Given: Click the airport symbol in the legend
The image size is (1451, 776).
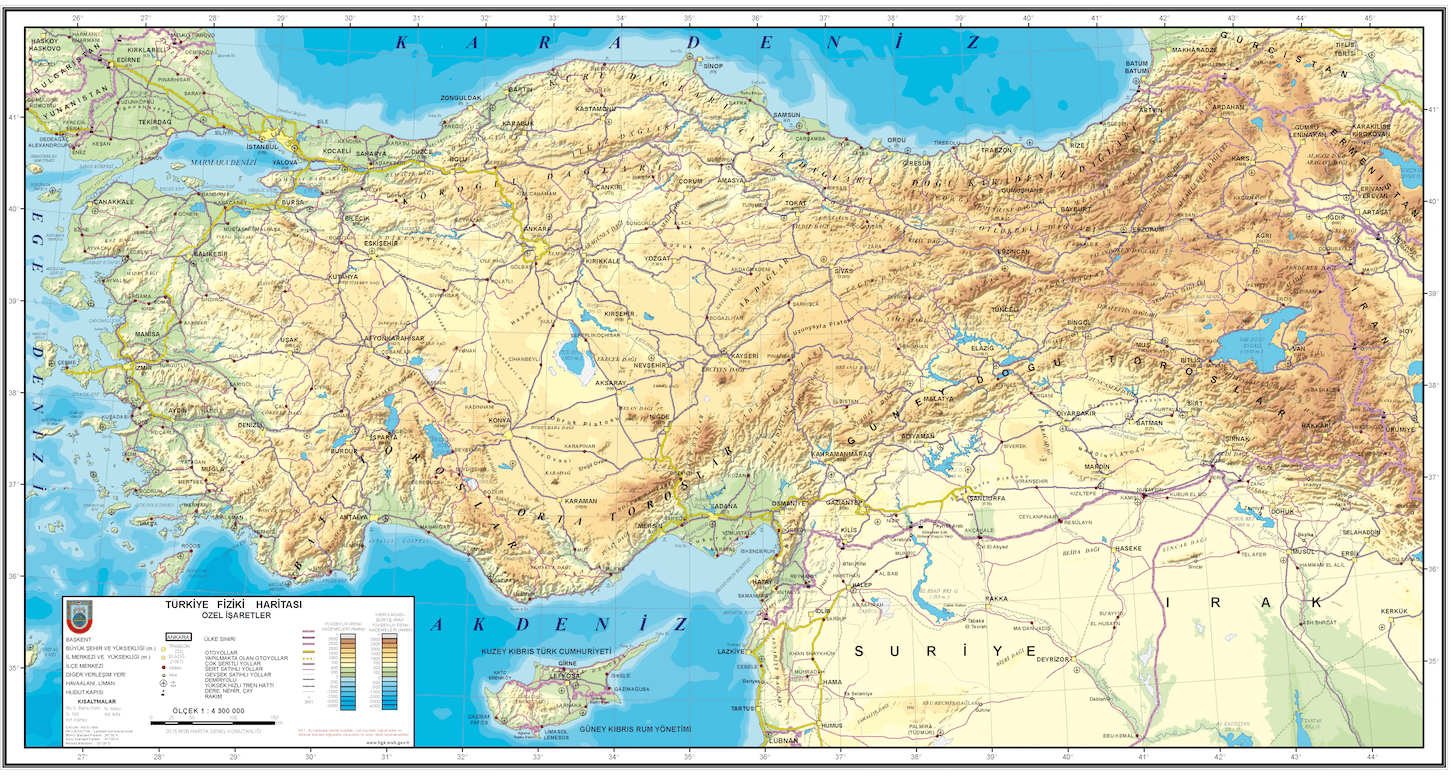Looking at the screenshot, I should (163, 683).
